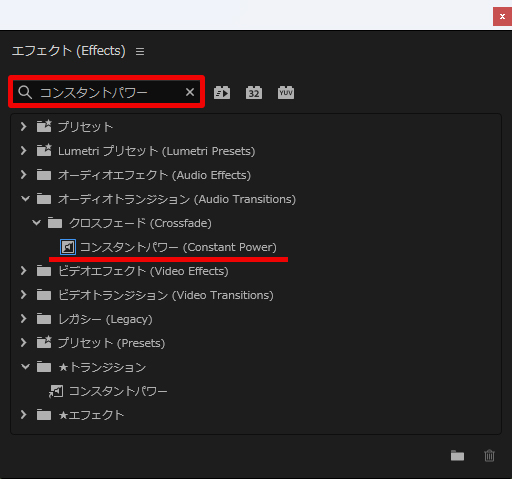The image size is (512, 479).
Task: Expand the Legacy folder chevron
Action: pyautogui.click(x=23, y=319)
